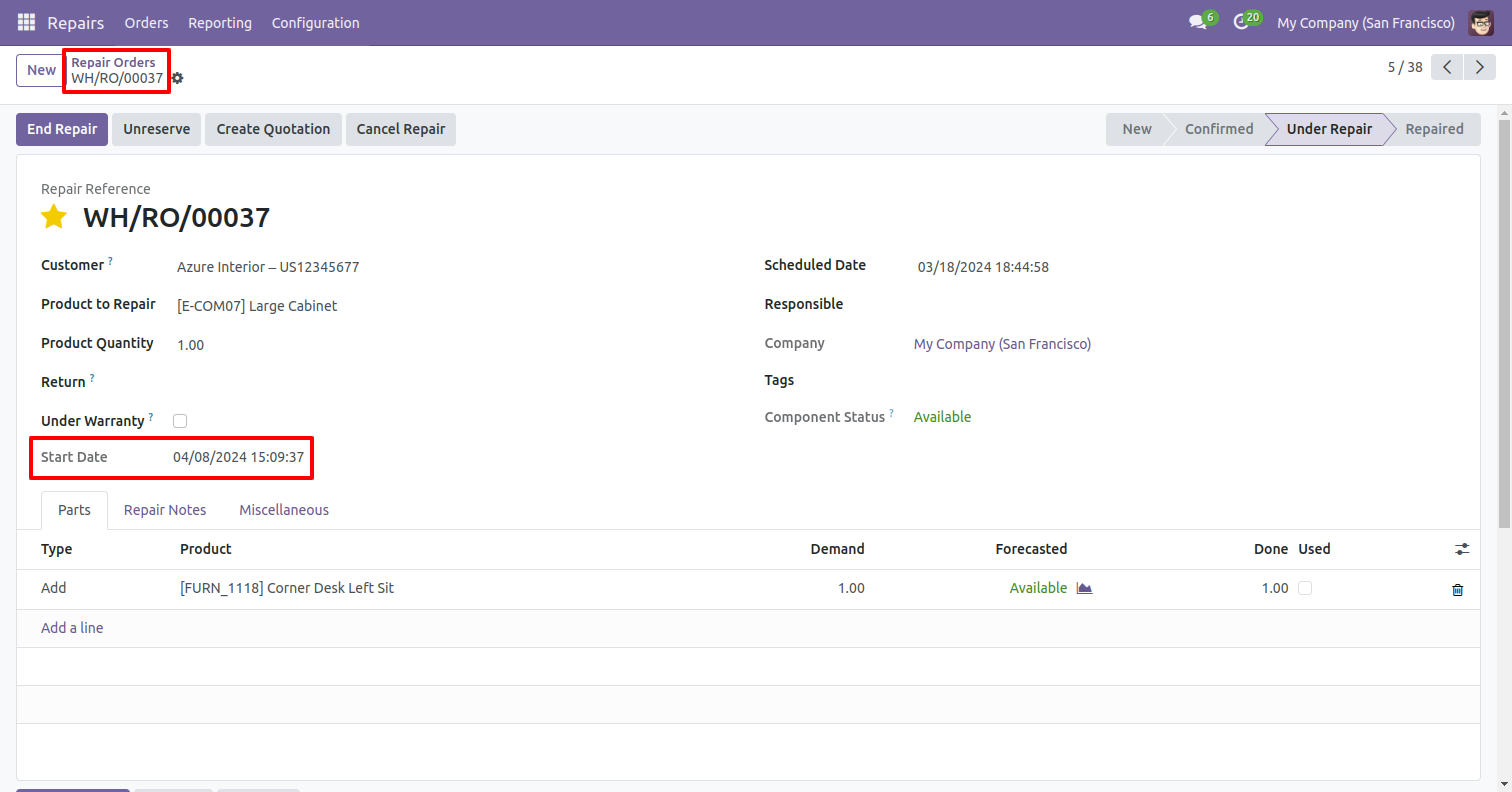1512x792 pixels.
Task: Open the apps grid menu icon
Action: pyautogui.click(x=26, y=22)
